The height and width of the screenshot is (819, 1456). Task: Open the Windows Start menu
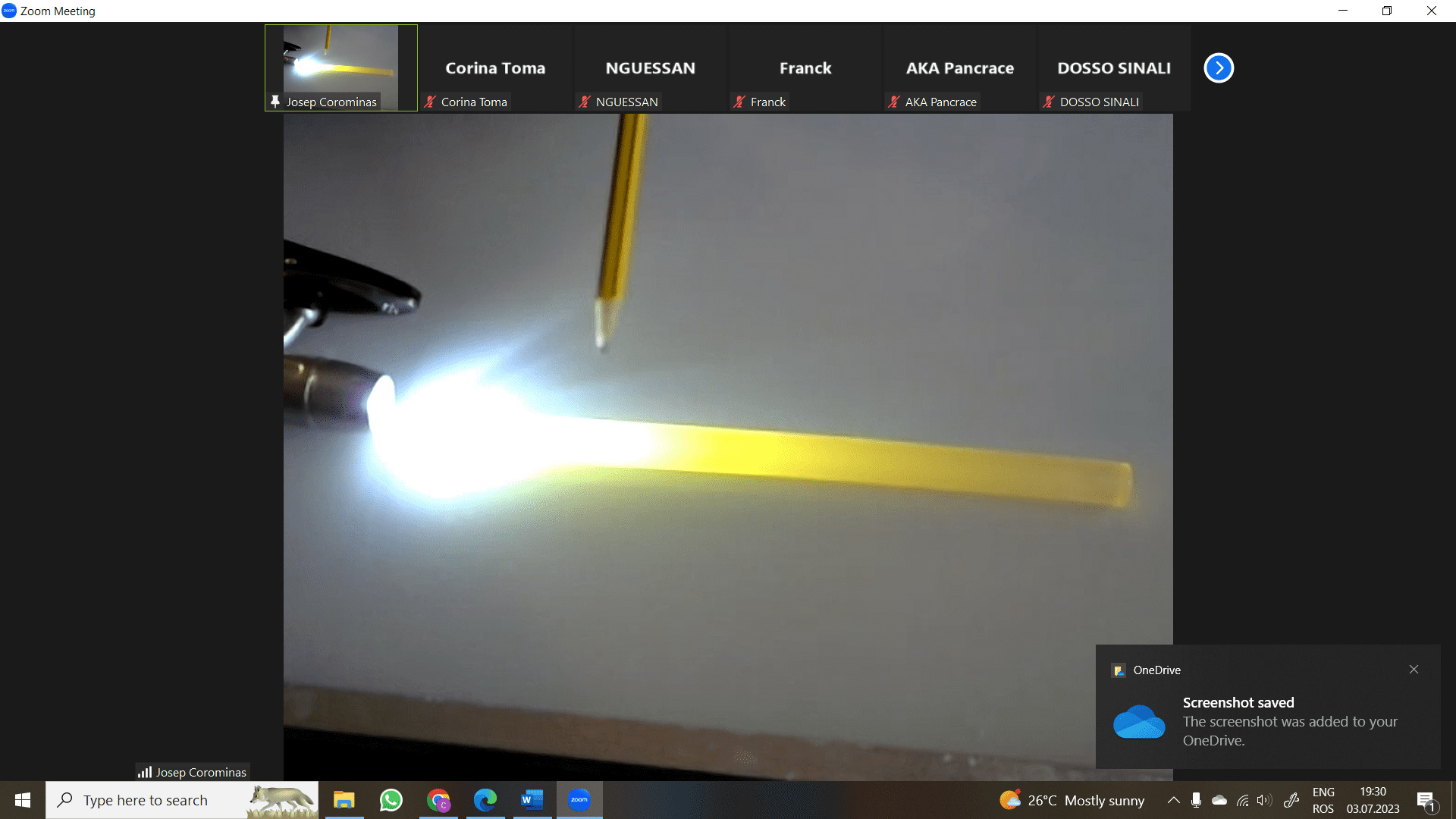click(x=23, y=800)
